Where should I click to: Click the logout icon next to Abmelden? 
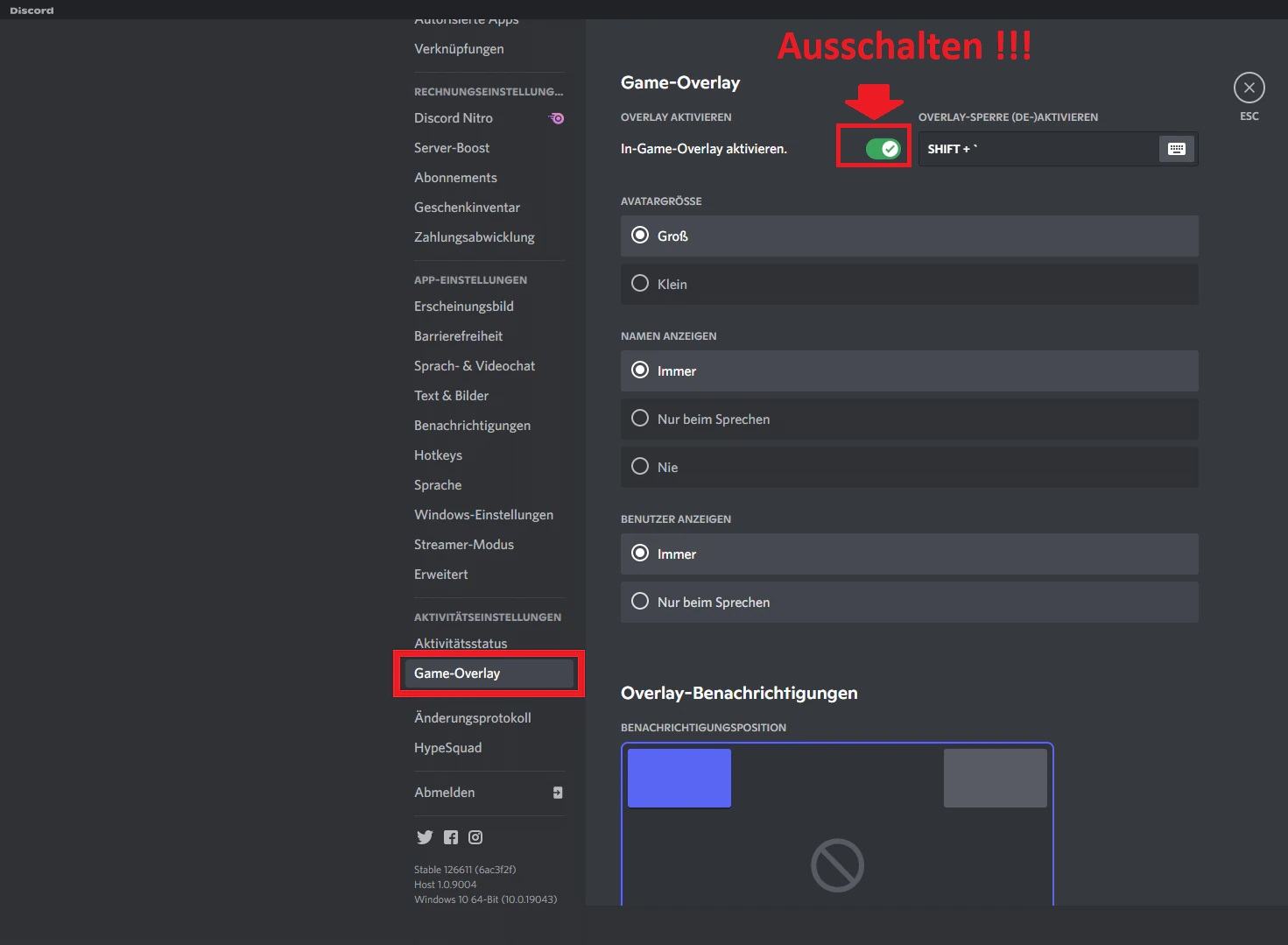(x=558, y=793)
